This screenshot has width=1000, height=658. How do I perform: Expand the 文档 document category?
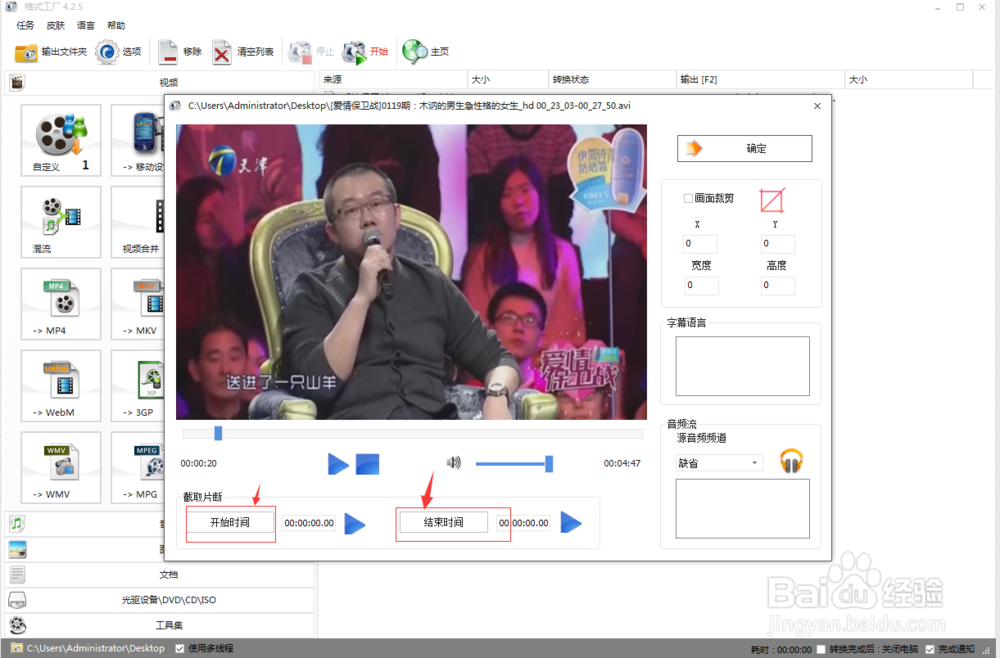pos(159,574)
